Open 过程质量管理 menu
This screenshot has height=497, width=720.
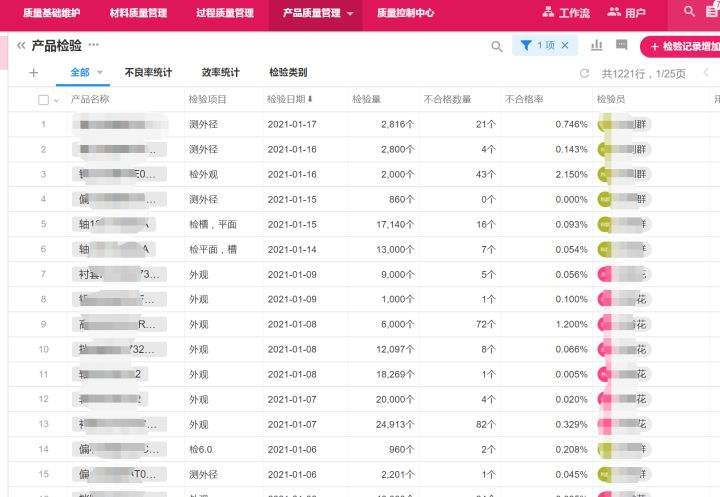pyautogui.click(x=225, y=13)
